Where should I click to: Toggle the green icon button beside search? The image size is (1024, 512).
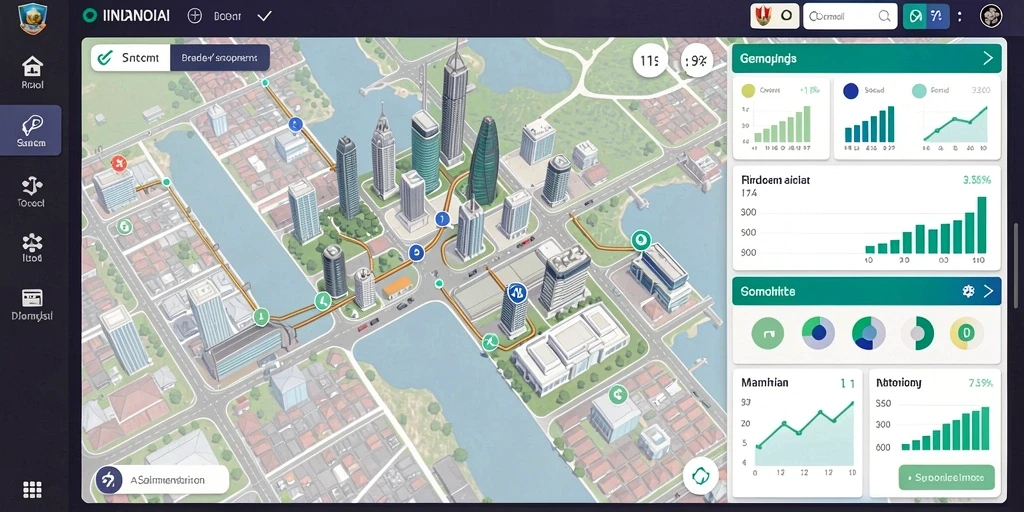[x=915, y=16]
